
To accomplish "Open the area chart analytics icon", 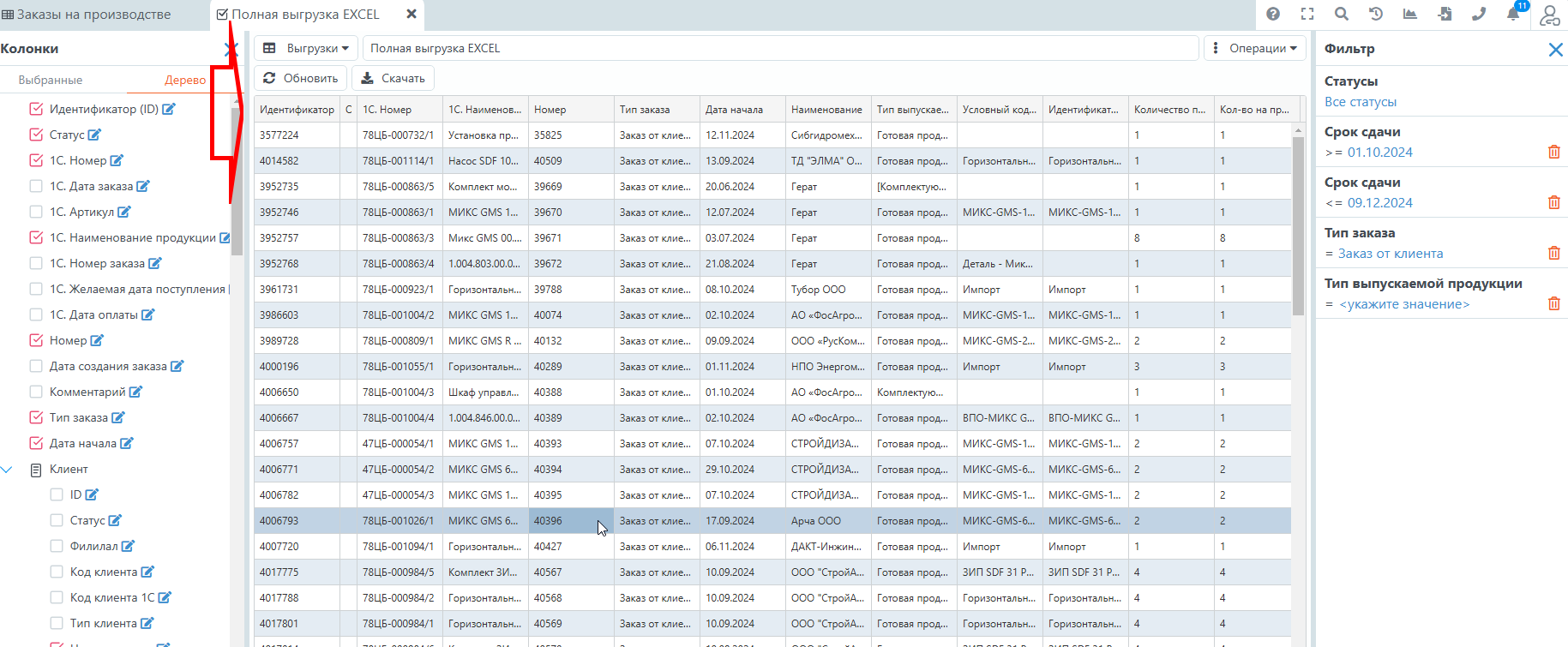I will pos(1410,14).
